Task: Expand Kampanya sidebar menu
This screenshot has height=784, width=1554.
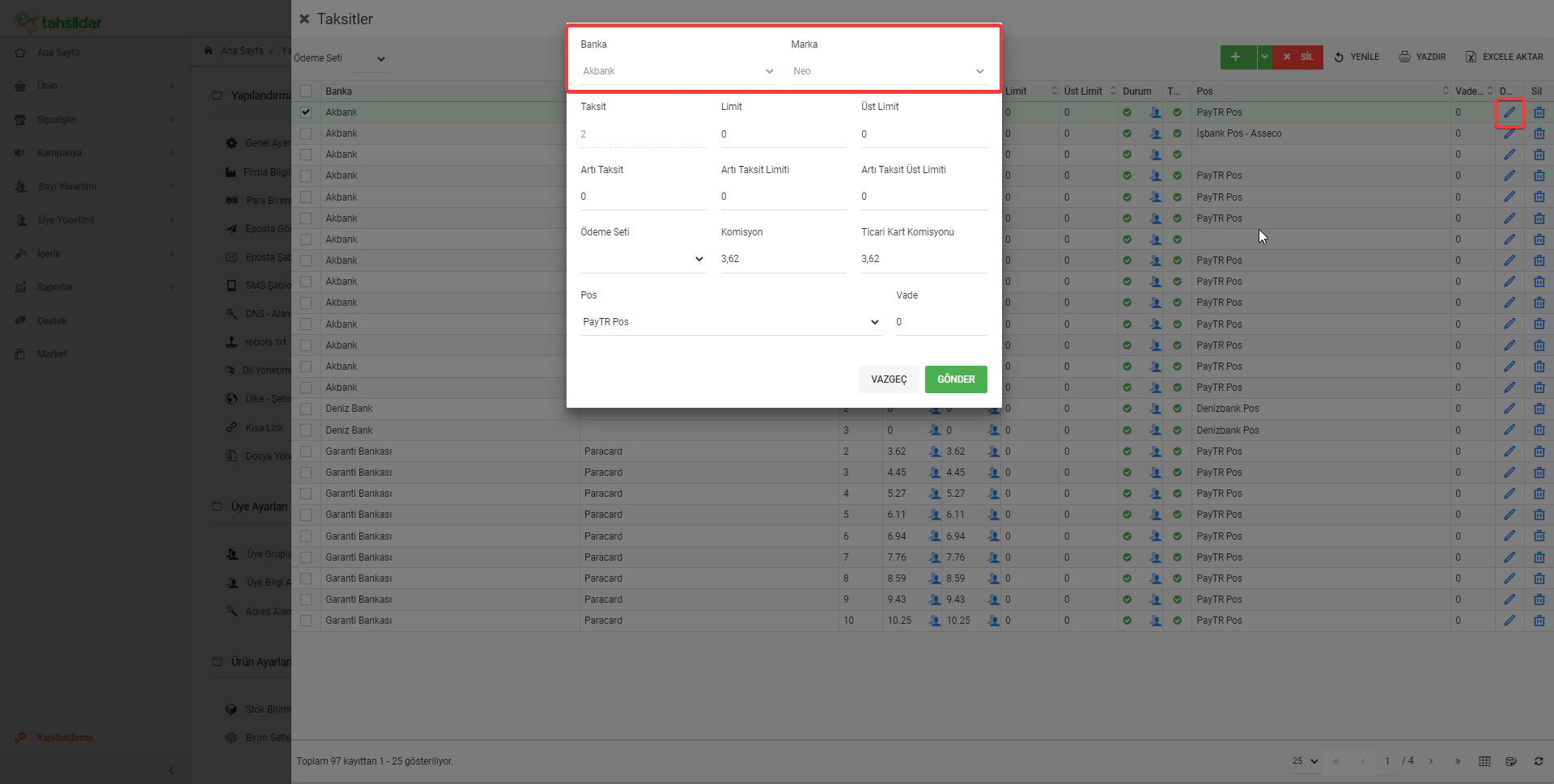Action: pyautogui.click(x=95, y=153)
